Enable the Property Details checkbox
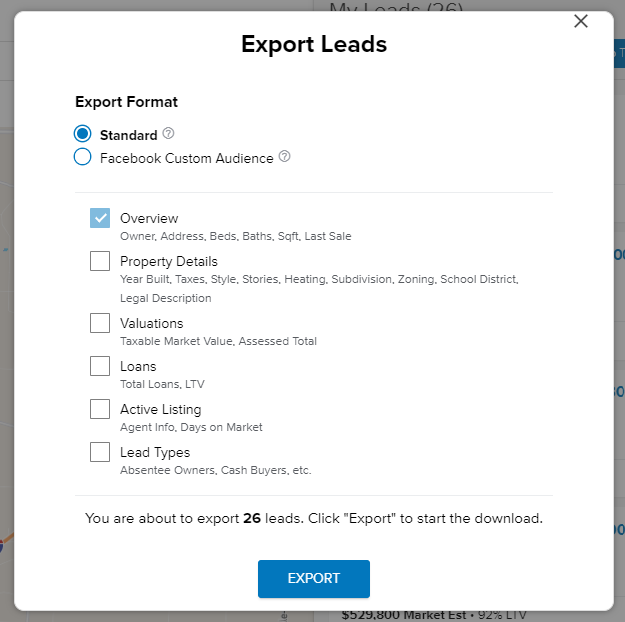Viewport: 625px width, 622px height. (100, 261)
